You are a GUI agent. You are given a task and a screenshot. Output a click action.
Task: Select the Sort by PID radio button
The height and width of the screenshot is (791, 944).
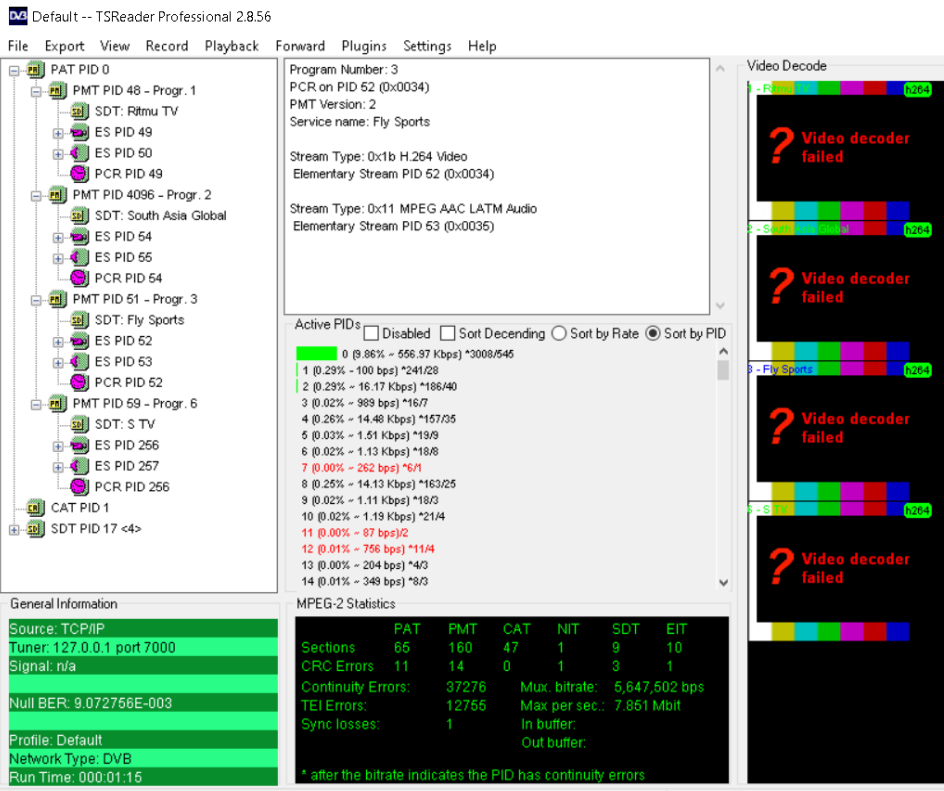(653, 333)
